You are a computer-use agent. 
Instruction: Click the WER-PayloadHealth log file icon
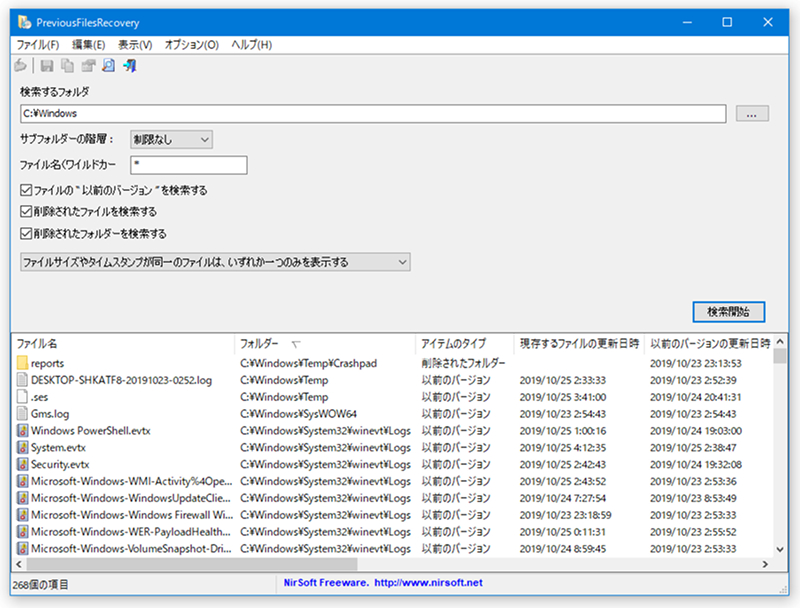point(22,531)
